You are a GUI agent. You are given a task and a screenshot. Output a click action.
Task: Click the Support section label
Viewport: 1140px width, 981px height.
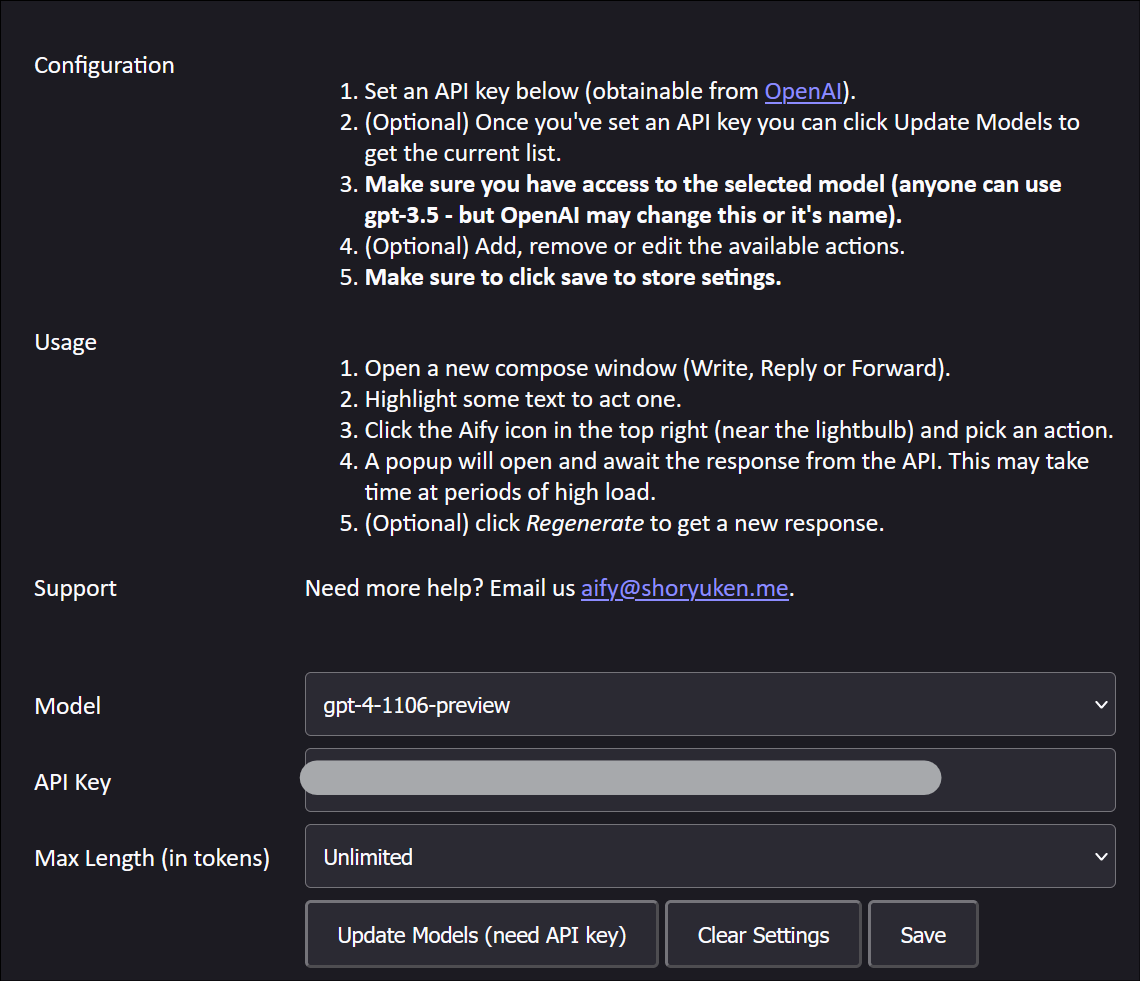(75, 588)
